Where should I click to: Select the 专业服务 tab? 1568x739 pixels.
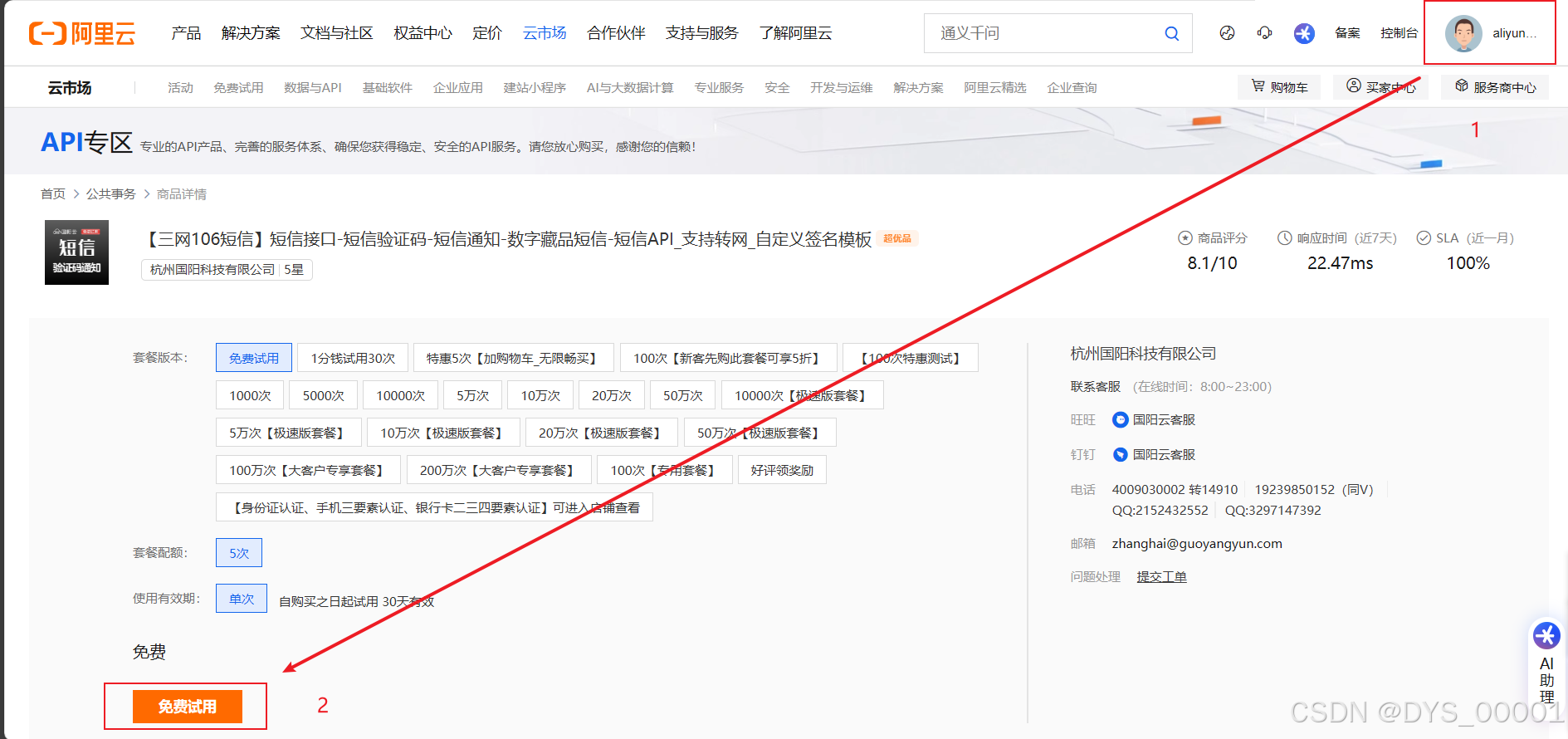[x=719, y=87]
